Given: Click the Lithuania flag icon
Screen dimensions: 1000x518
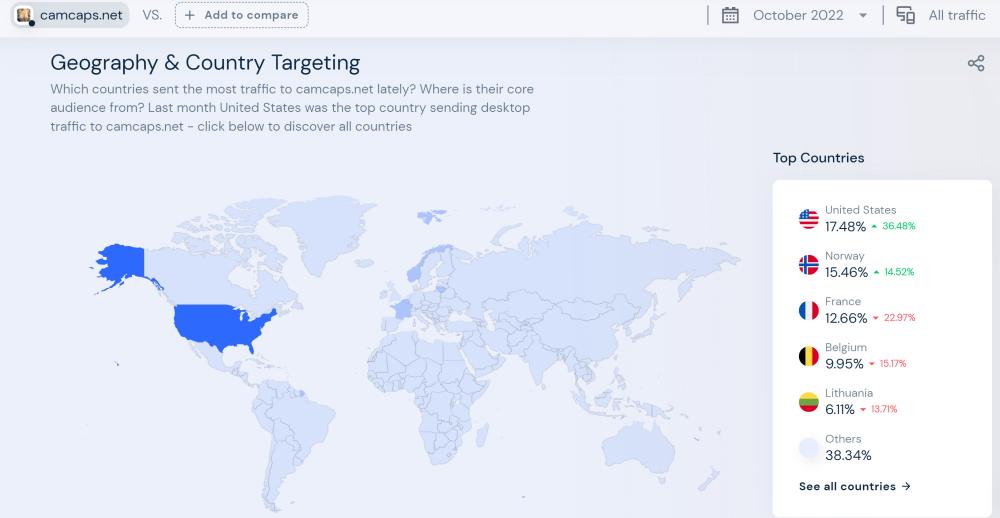Looking at the screenshot, I should pos(809,402).
